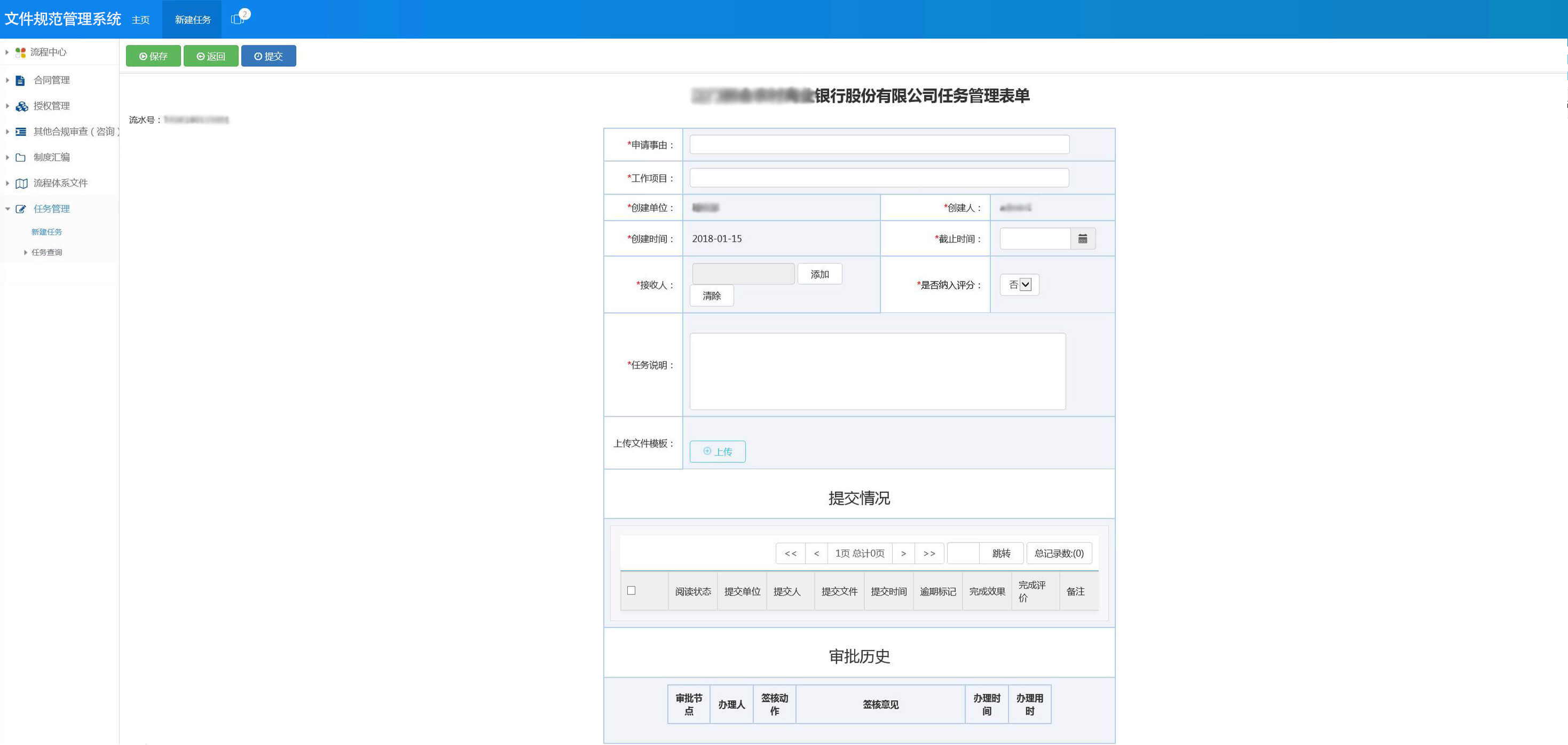Click the green 保存 button
1568x745 pixels.
[x=153, y=56]
